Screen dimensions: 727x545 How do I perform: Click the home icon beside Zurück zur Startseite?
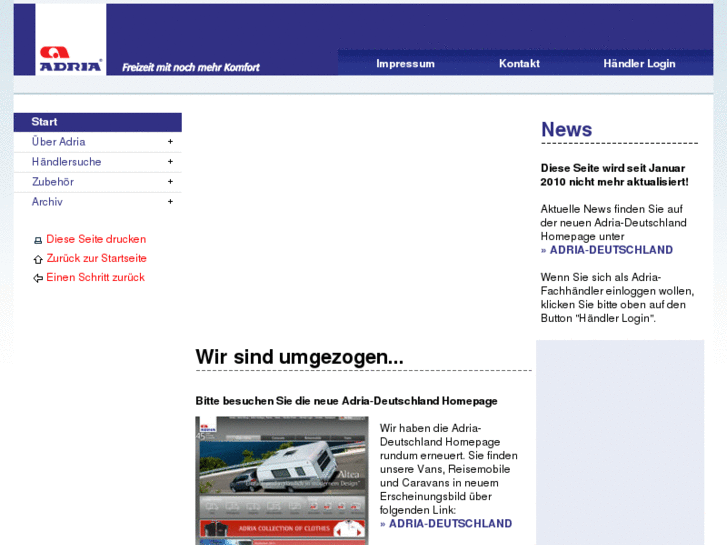coord(38,259)
